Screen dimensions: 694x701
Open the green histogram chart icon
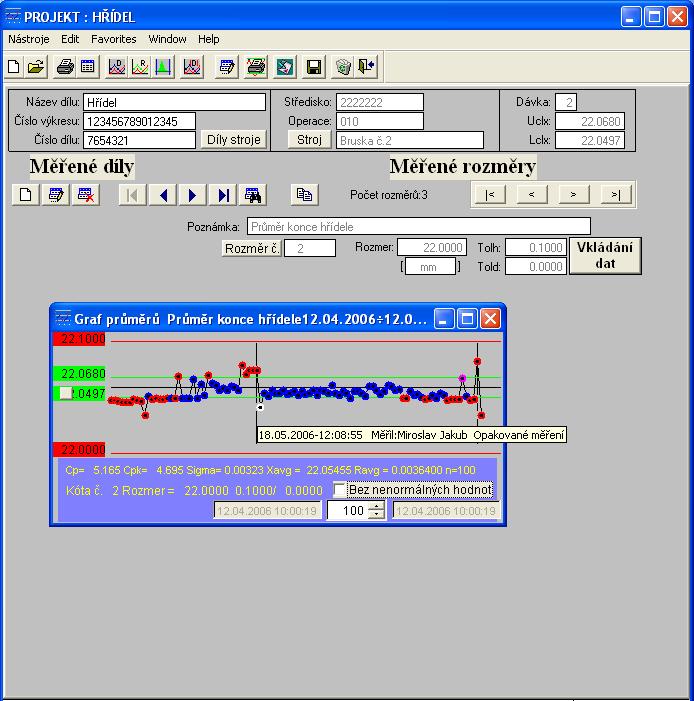(163, 67)
